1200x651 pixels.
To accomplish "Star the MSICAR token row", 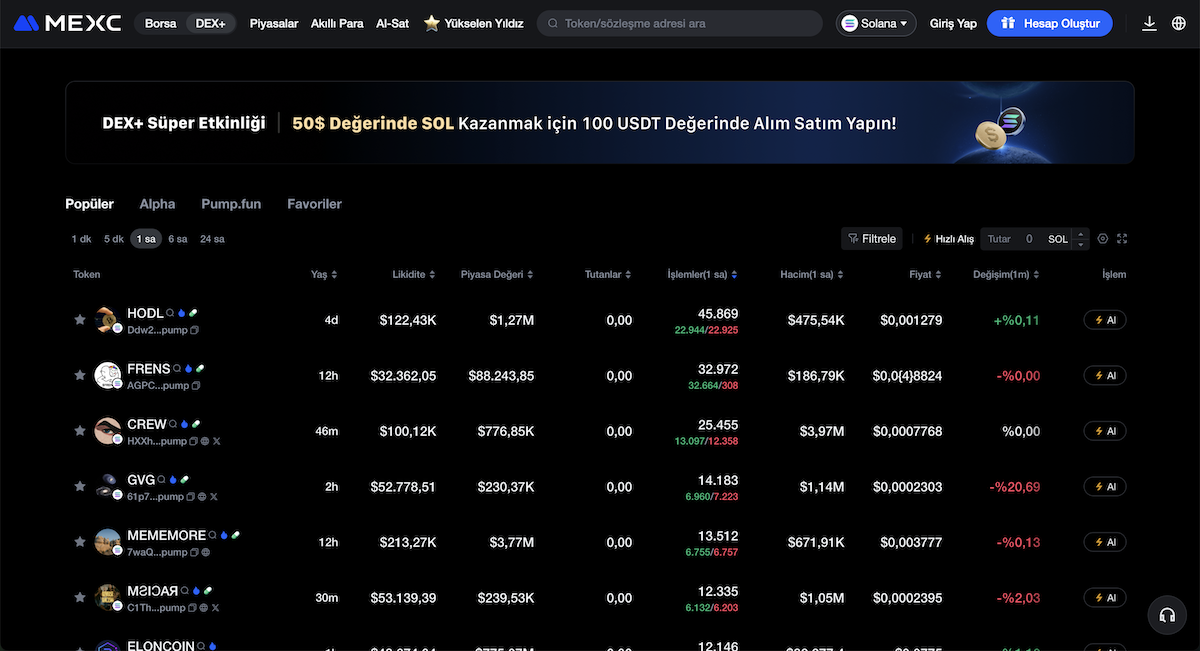I will click(x=80, y=597).
